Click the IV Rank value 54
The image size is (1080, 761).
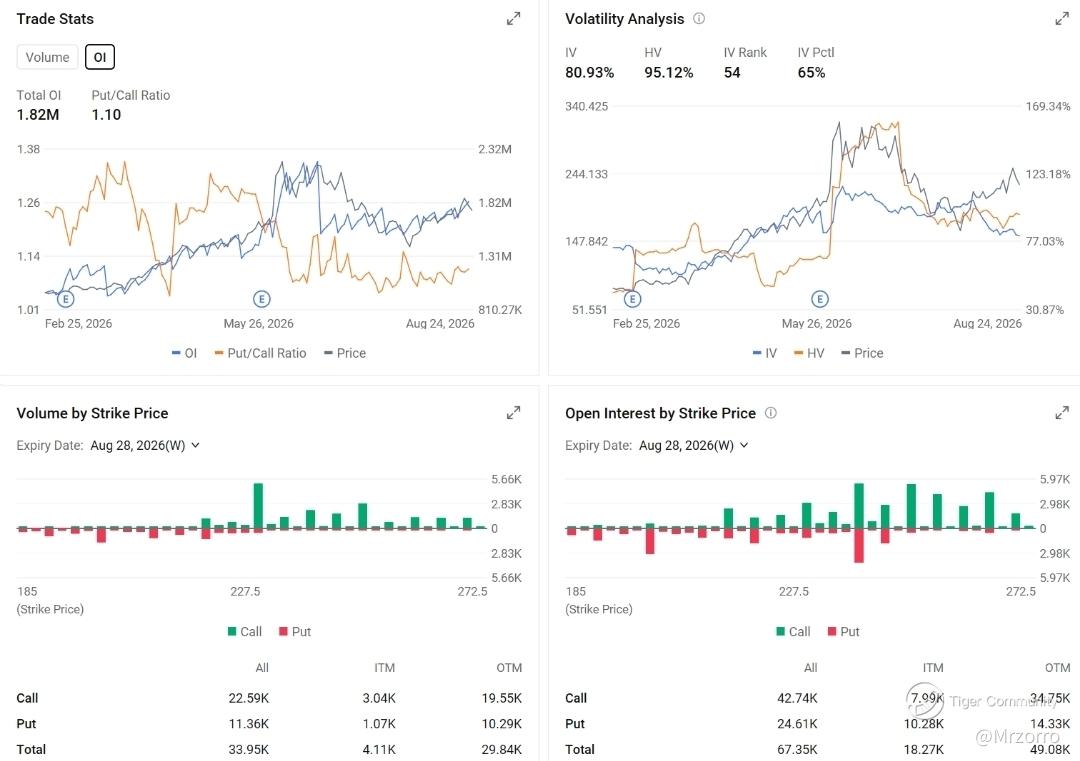(x=732, y=73)
